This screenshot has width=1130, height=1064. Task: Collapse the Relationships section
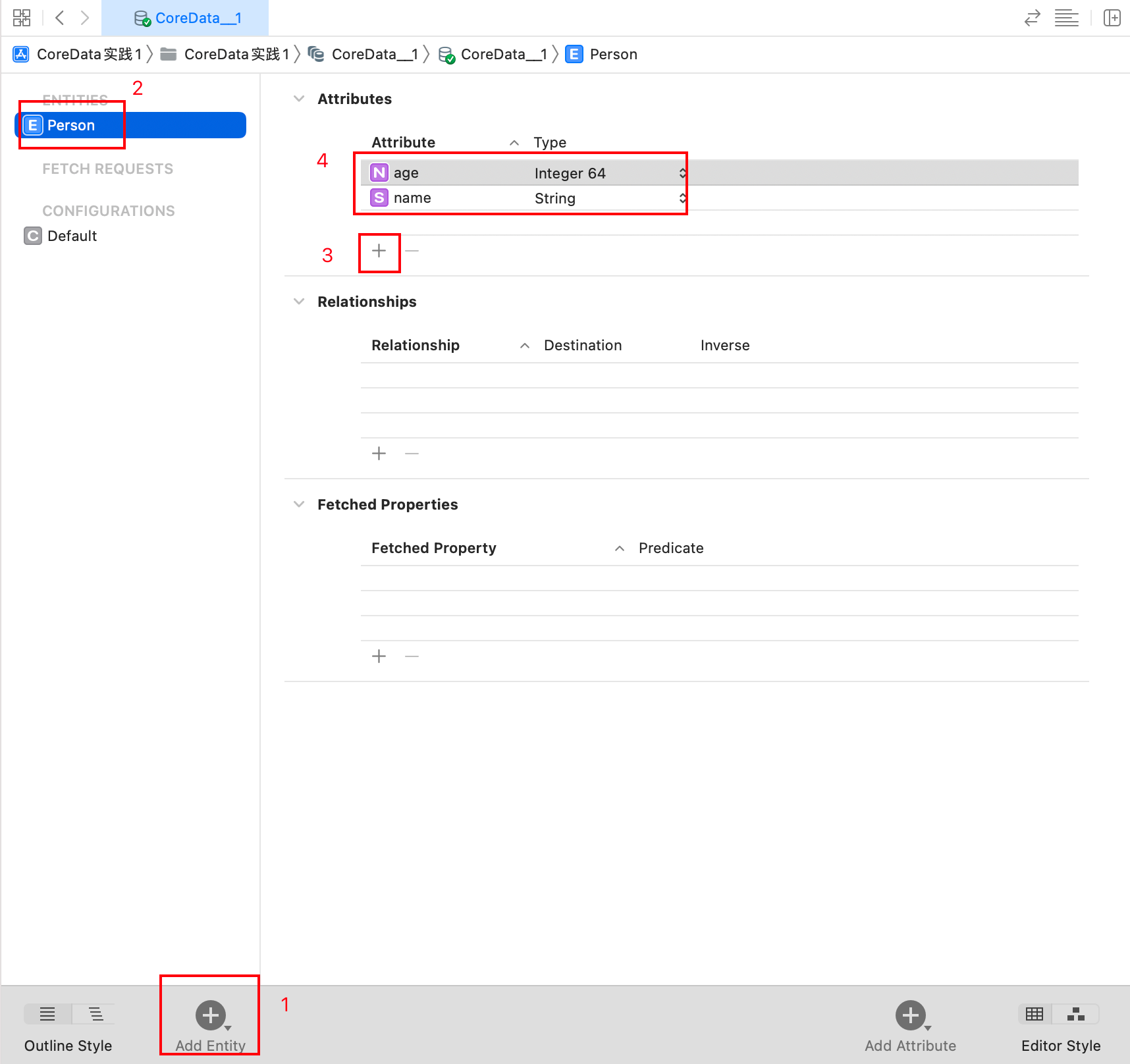pyautogui.click(x=299, y=302)
